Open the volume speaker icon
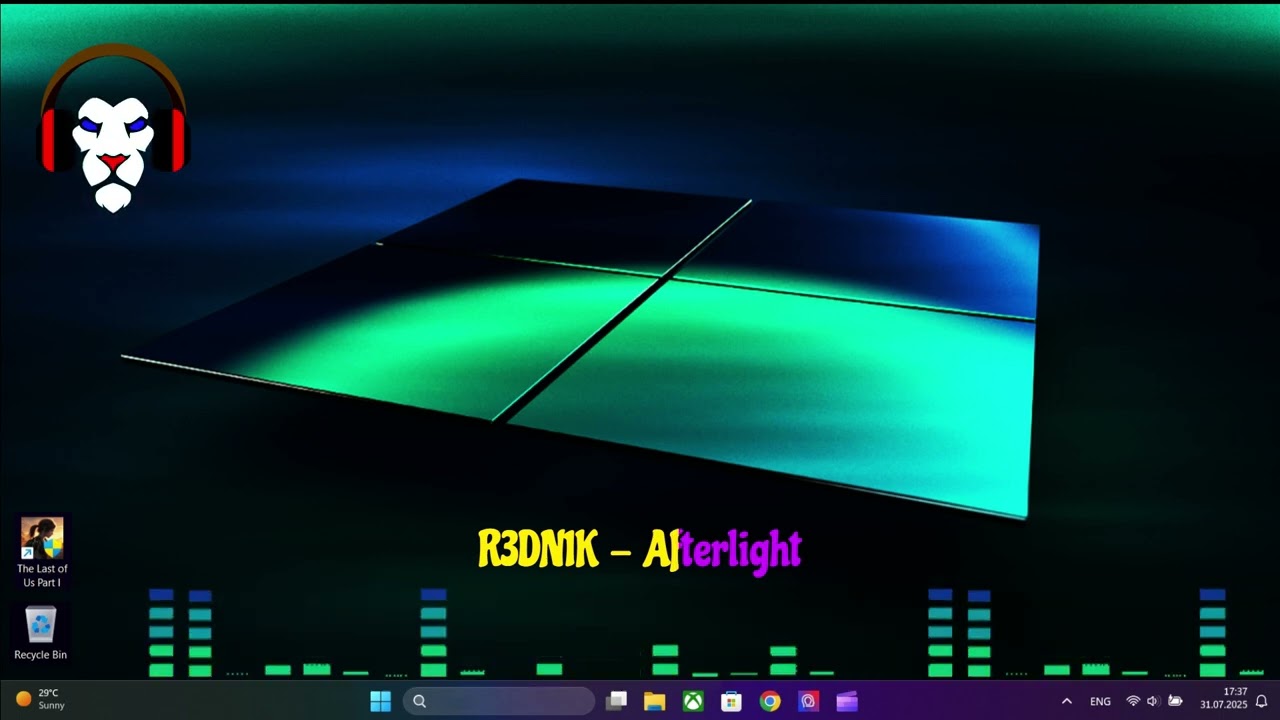 pyautogui.click(x=1153, y=701)
